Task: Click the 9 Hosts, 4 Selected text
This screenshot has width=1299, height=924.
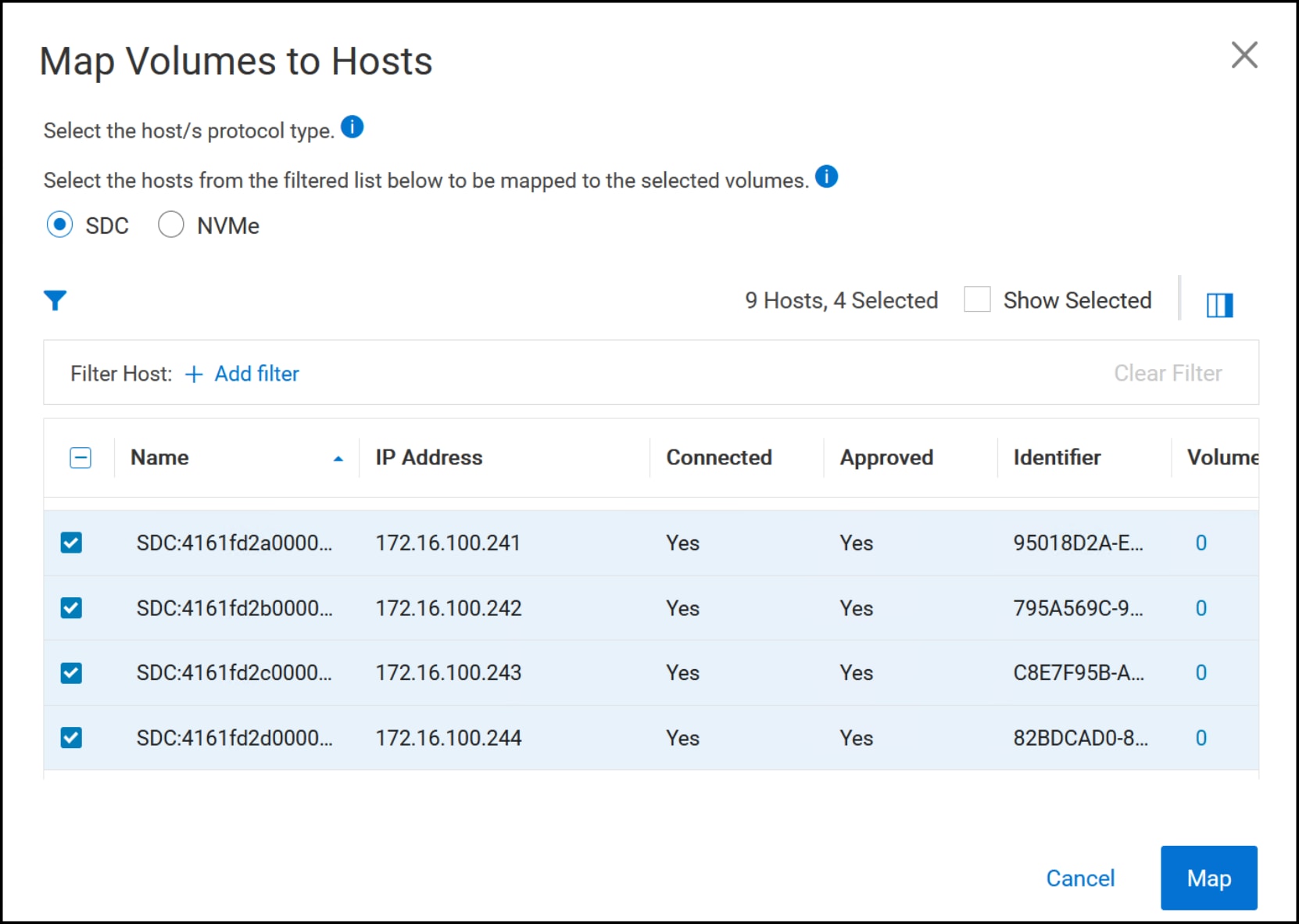Action: click(841, 300)
